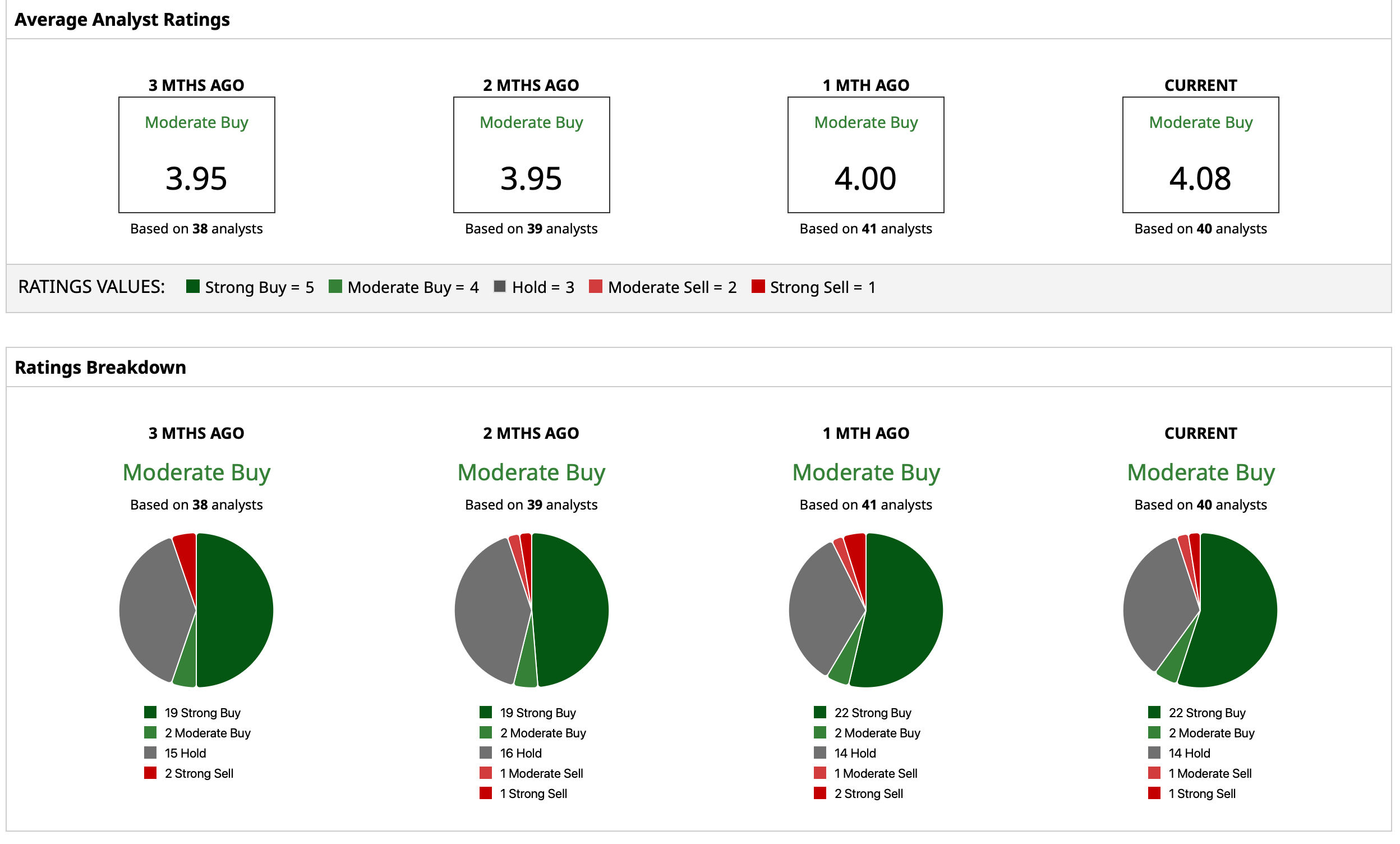Image resolution: width=1400 pixels, height=844 pixels.
Task: Click the 1 month ago 4.00 box
Action: click(865, 154)
